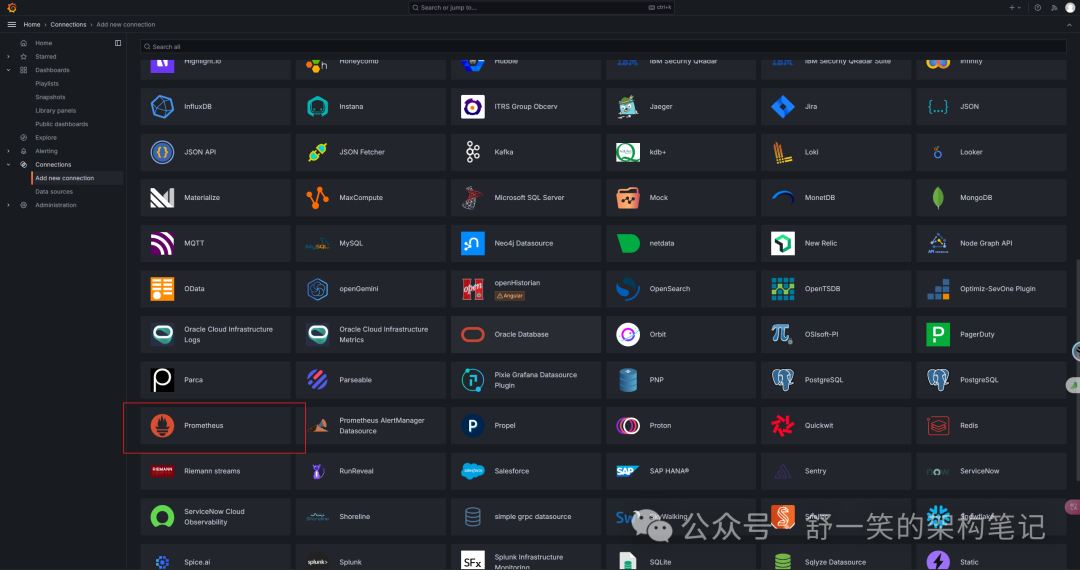This screenshot has height=570, width=1080.
Task: Open Dashboards in the sidebar
Action: pyautogui.click(x=52, y=70)
